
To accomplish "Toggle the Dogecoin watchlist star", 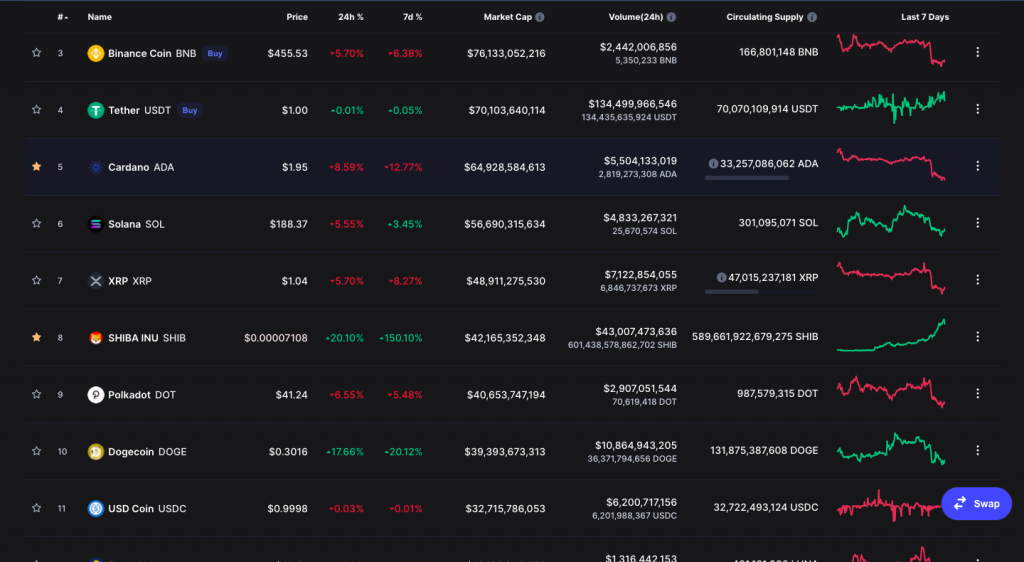I will [37, 450].
